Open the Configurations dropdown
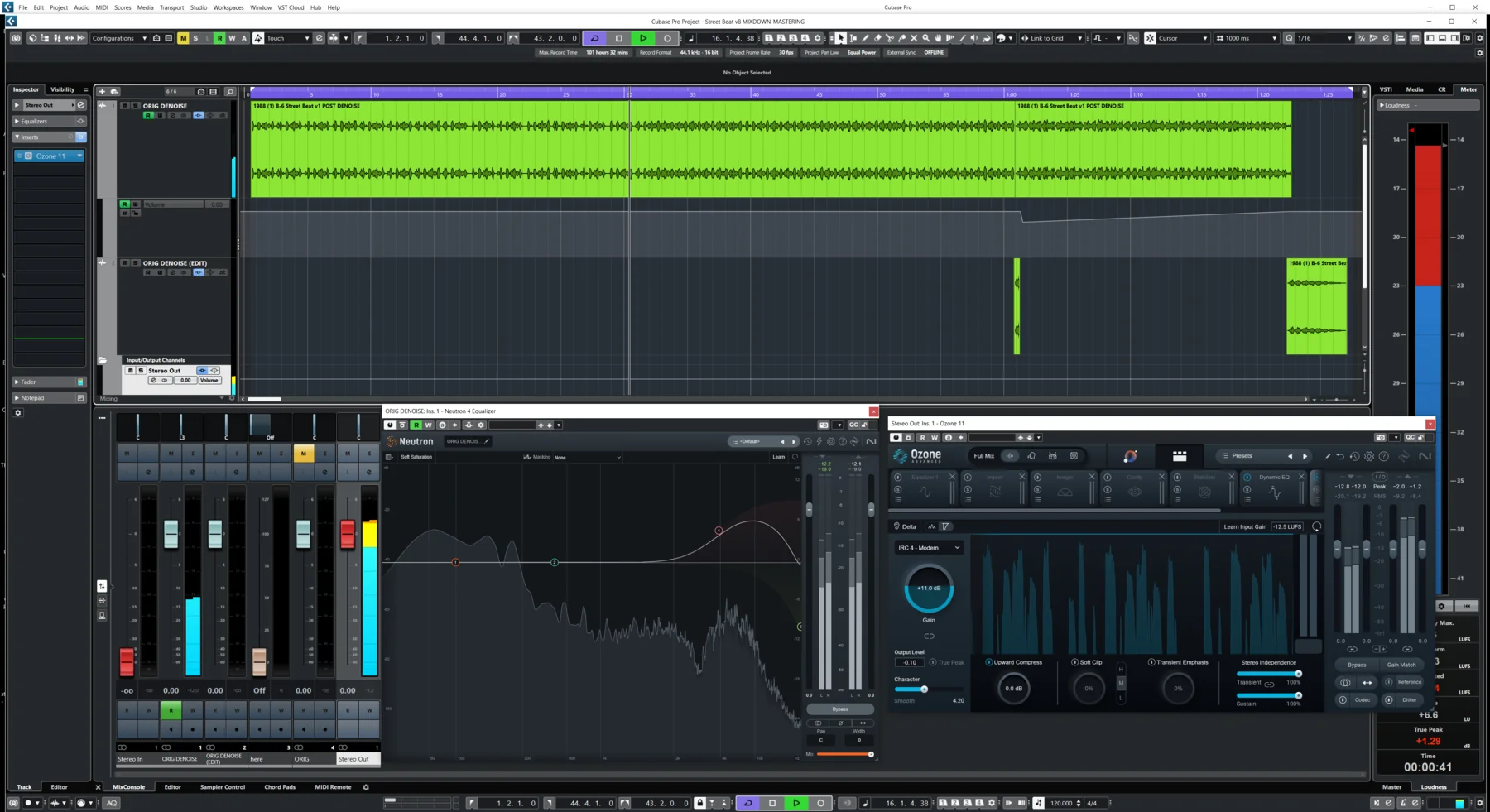The width and height of the screenshot is (1490, 812). 119,38
